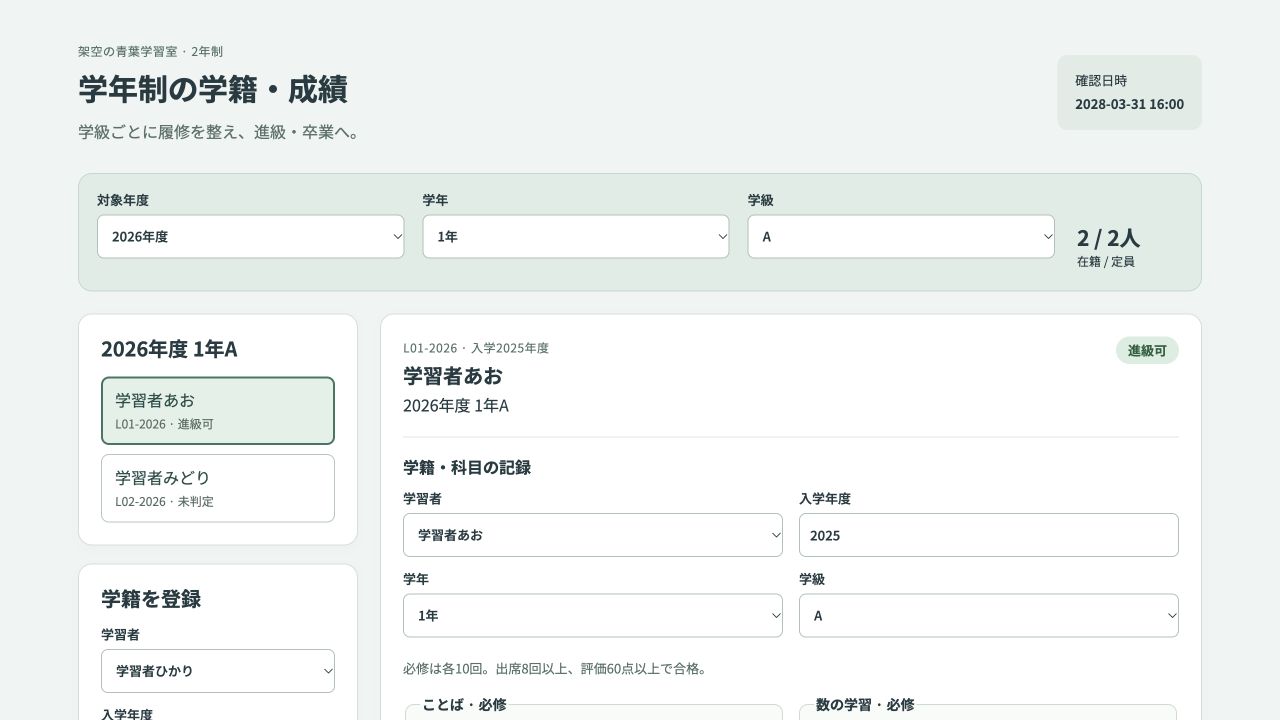The width and height of the screenshot is (1280, 720).
Task: Open the 対象年度 dropdown showing 2026年度
Action: coord(251,237)
